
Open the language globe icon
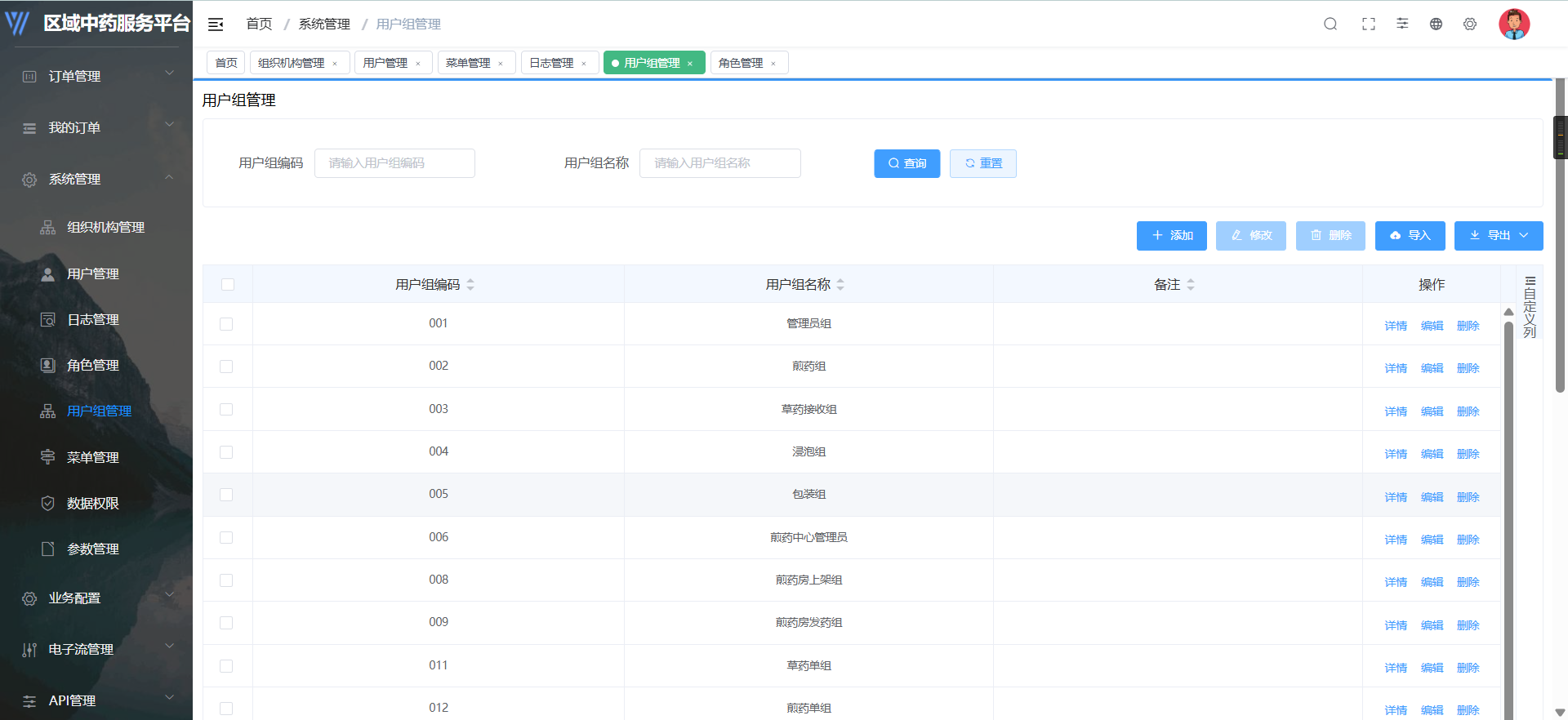click(1436, 24)
